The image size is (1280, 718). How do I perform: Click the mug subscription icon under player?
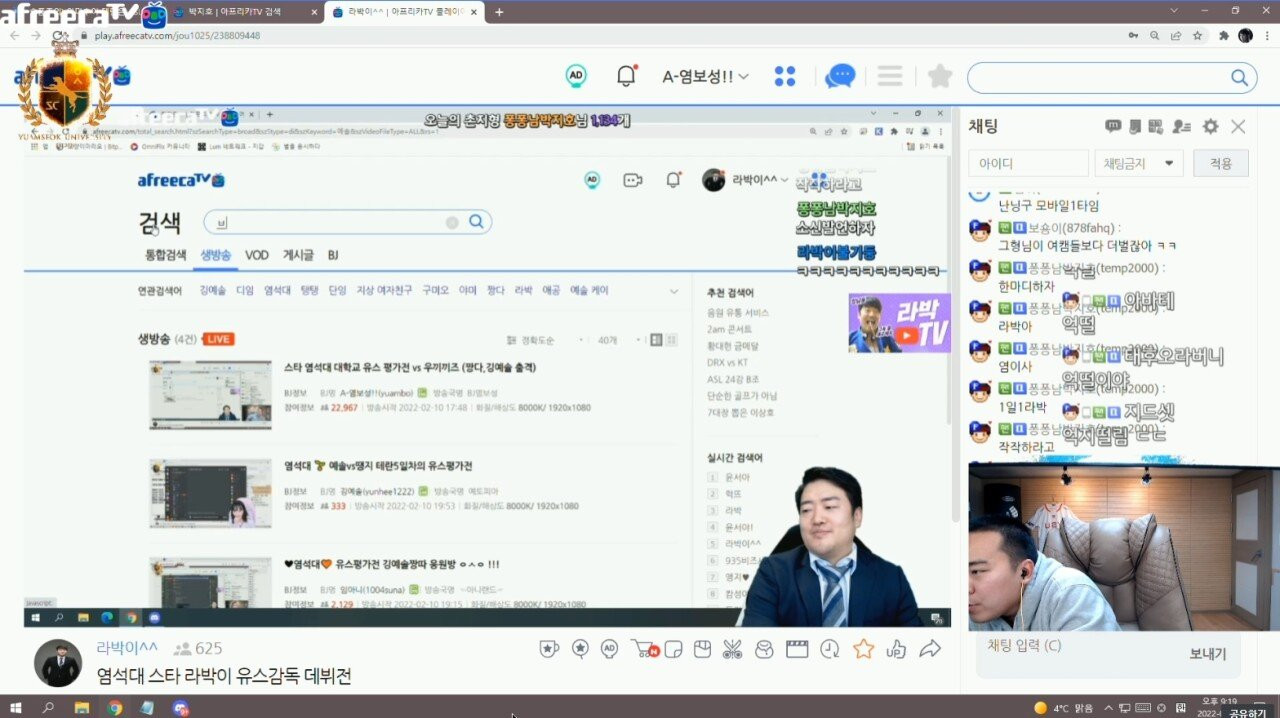[x=549, y=649]
